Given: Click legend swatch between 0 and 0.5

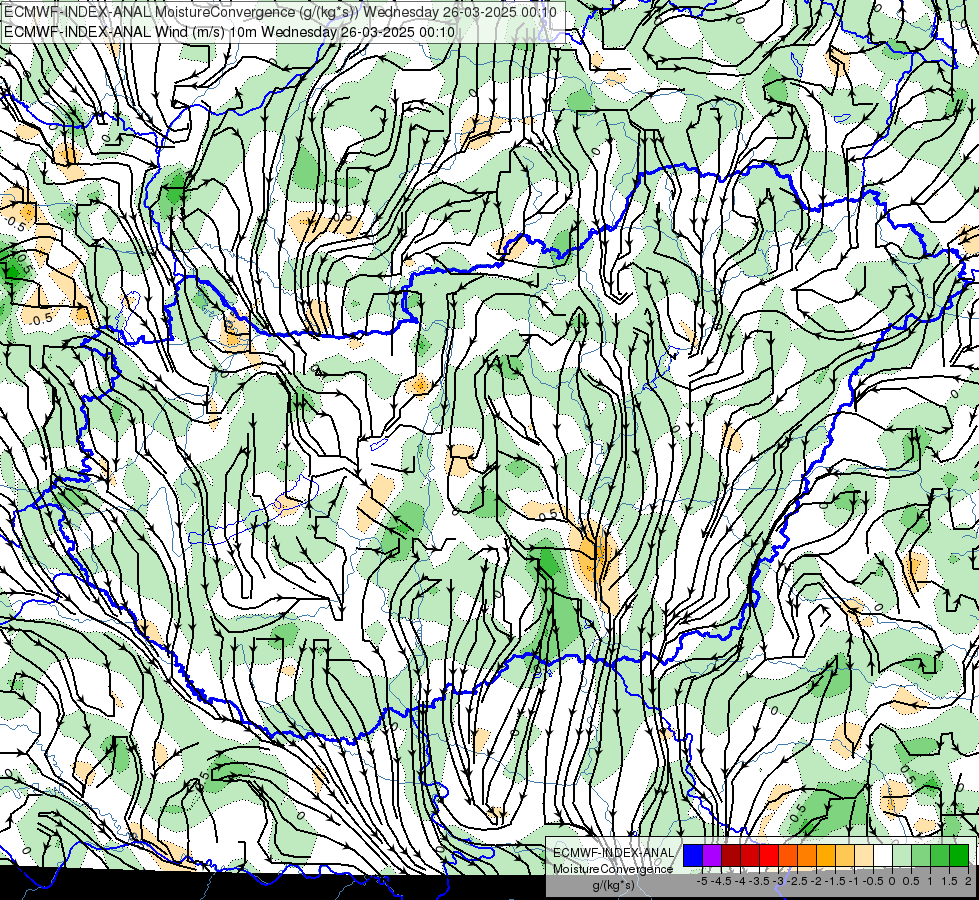Looking at the screenshot, I should [902, 856].
